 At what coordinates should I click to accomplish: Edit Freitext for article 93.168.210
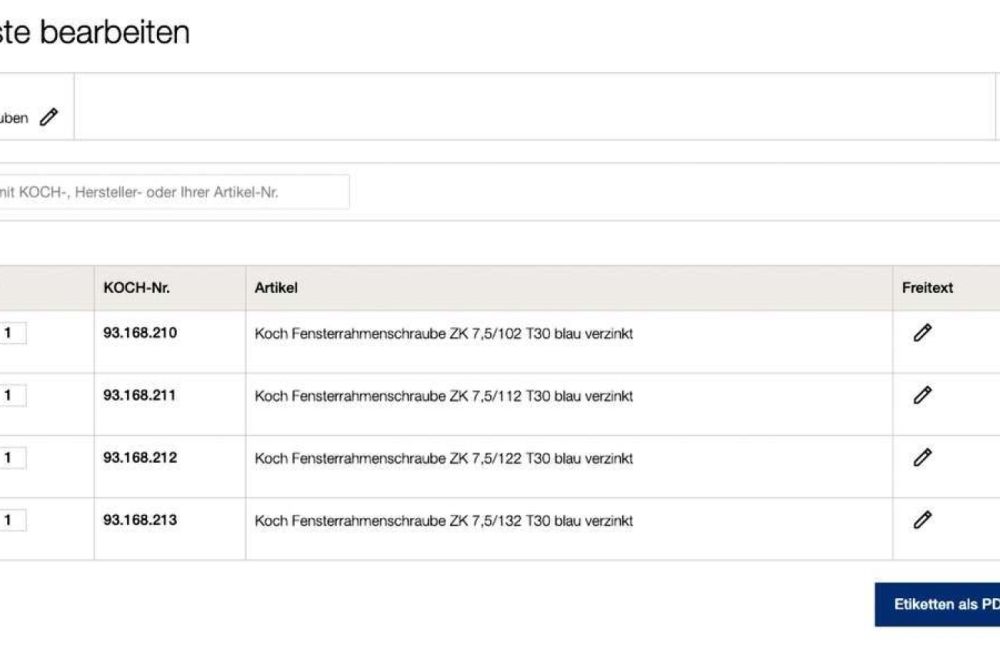[x=922, y=332]
